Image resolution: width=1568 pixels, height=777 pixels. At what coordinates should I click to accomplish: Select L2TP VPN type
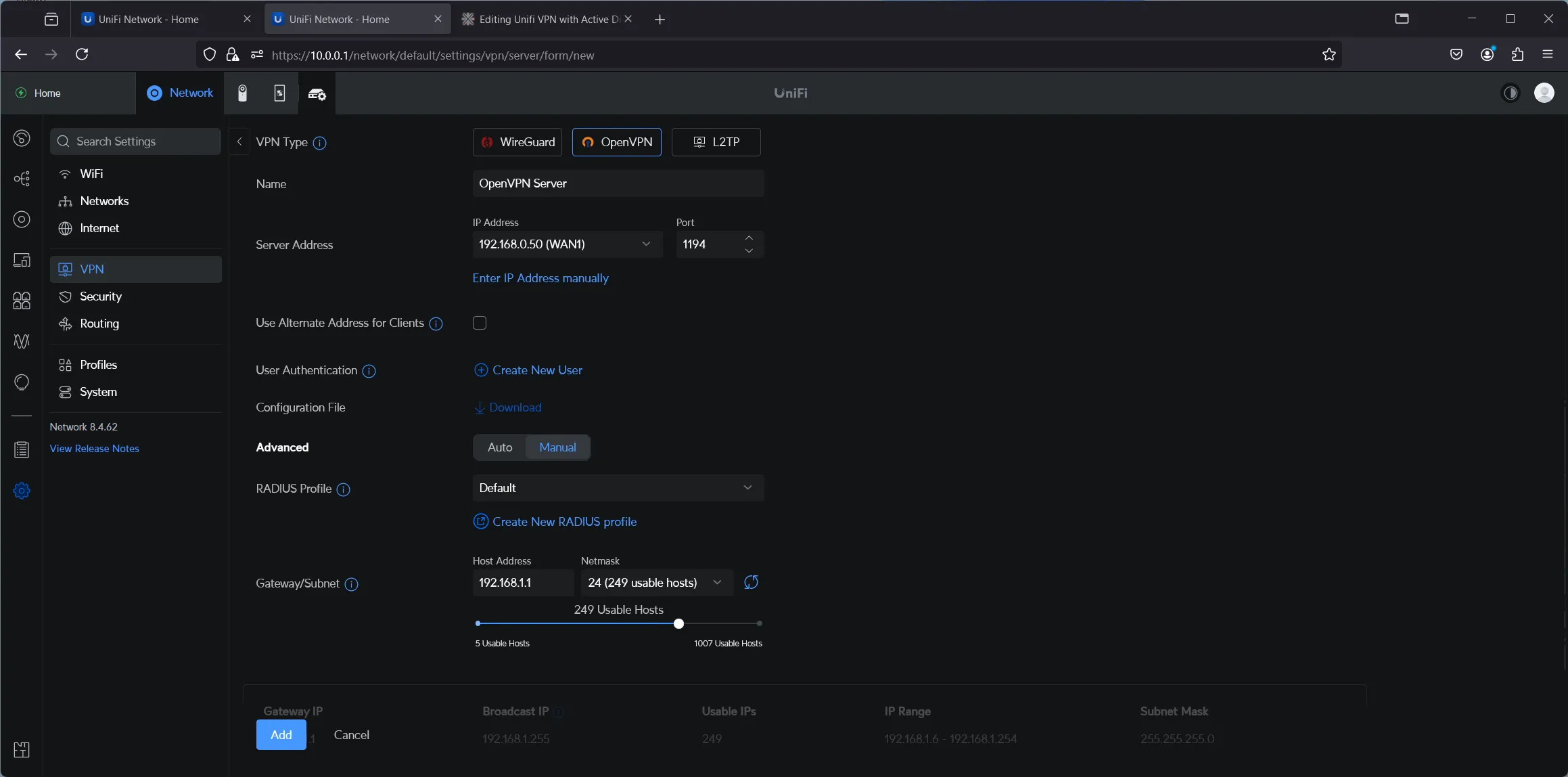[x=716, y=141]
